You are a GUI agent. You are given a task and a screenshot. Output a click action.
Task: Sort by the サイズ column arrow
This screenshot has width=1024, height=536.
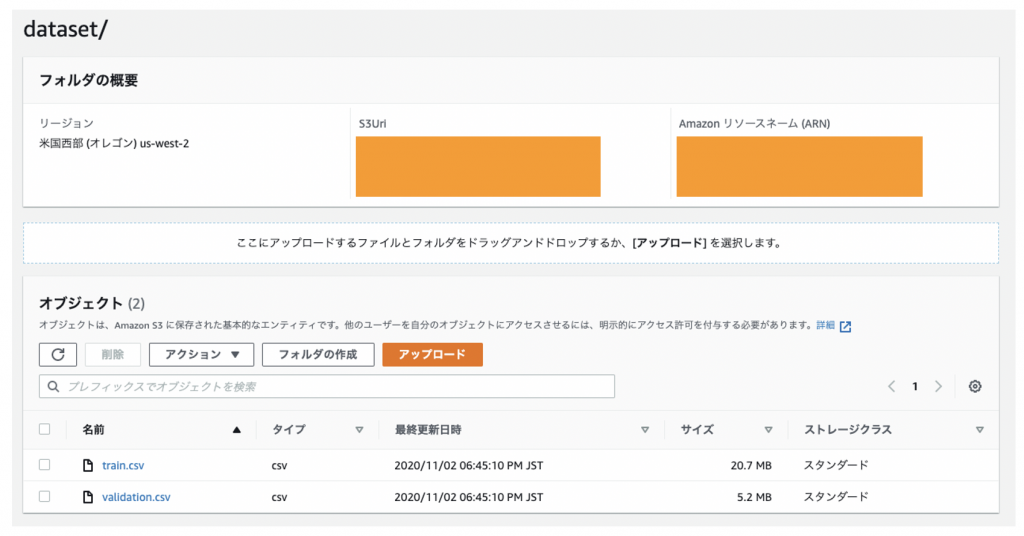pos(768,430)
